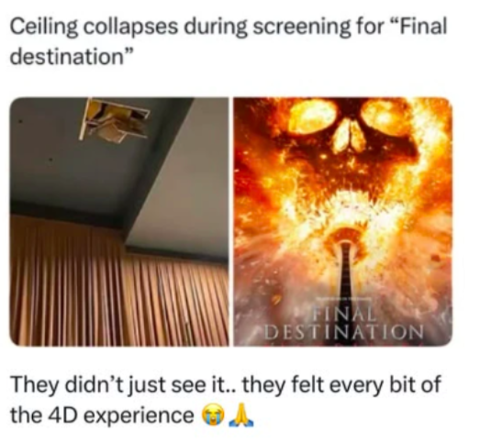The image size is (480, 444).
Task: Click the tower's observation deck on poster
Action: point(347,235)
